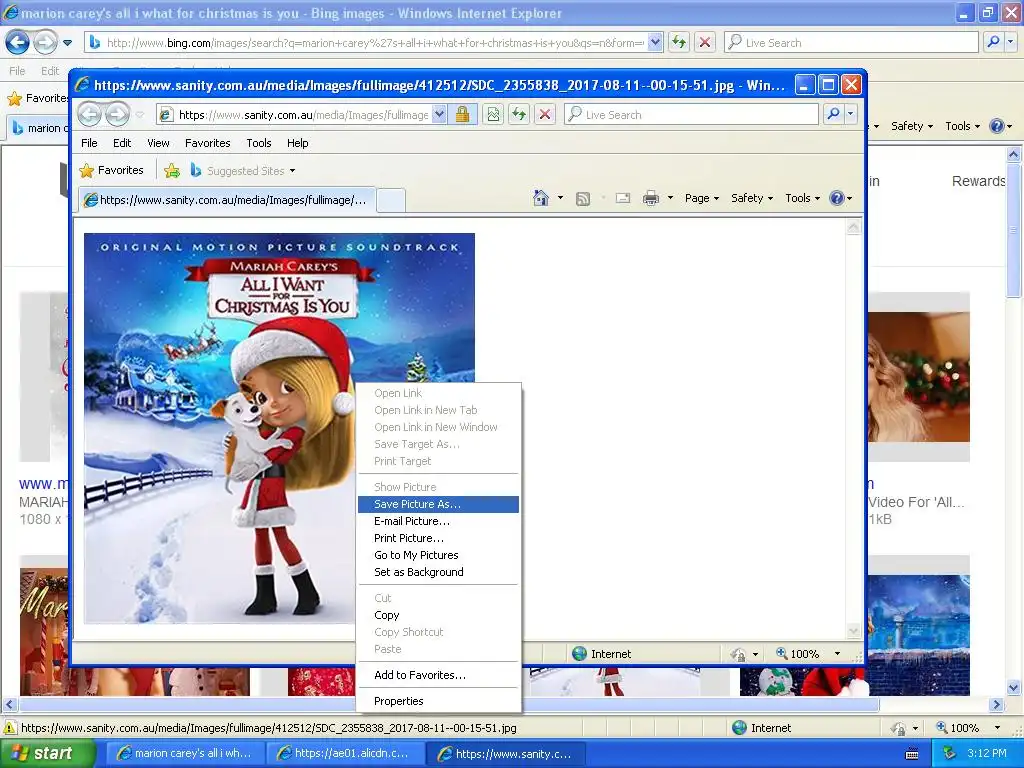The image size is (1024, 768).
Task: Open the zoom level dropdown in front status bar
Action: click(837, 654)
